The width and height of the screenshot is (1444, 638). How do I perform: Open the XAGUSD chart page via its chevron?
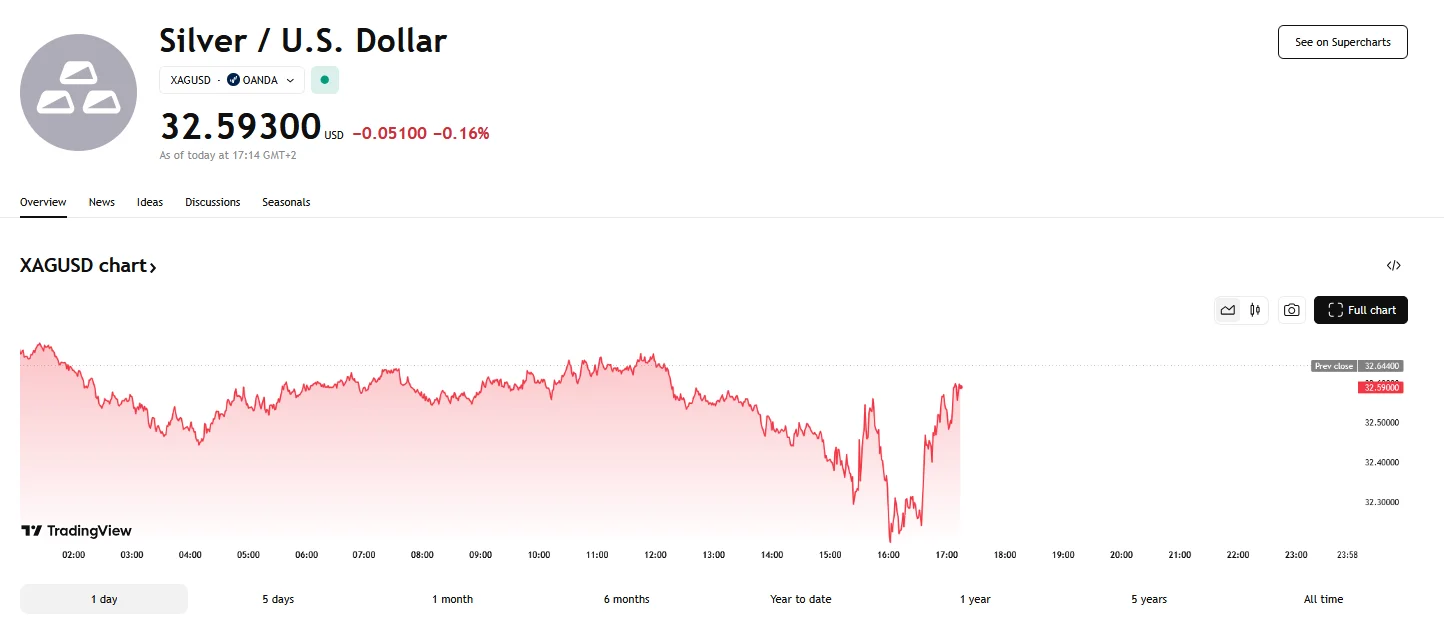click(x=152, y=265)
